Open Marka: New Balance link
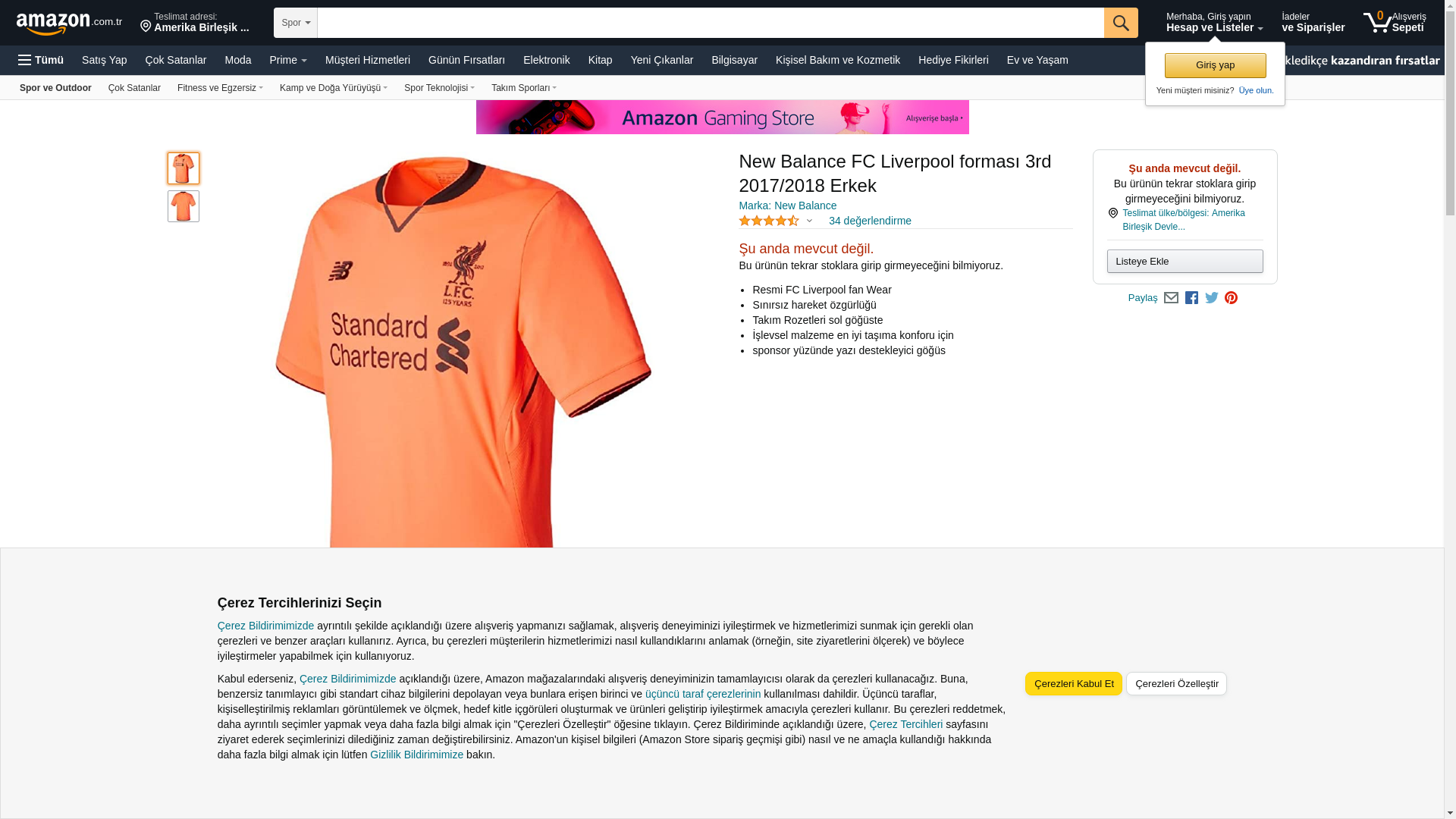Viewport: 1456px width, 819px height. click(787, 206)
